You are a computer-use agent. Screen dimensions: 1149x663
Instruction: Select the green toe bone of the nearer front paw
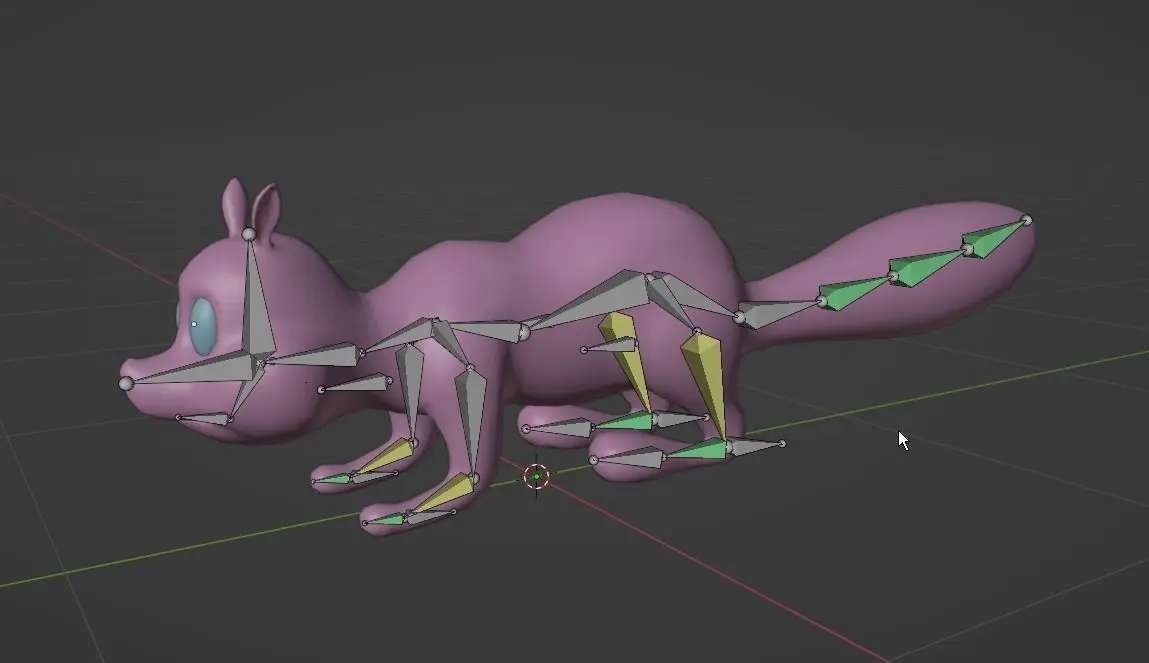(385, 520)
